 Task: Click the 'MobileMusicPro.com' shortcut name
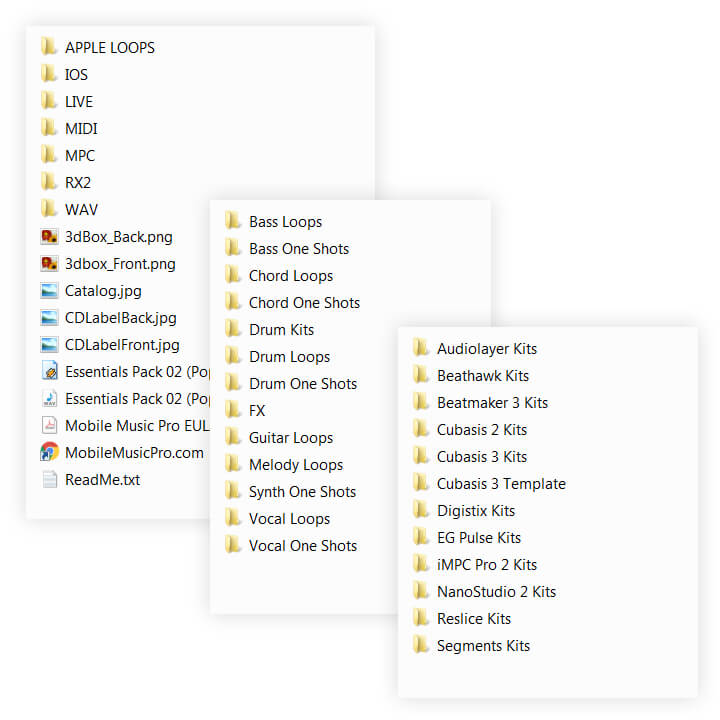point(135,452)
